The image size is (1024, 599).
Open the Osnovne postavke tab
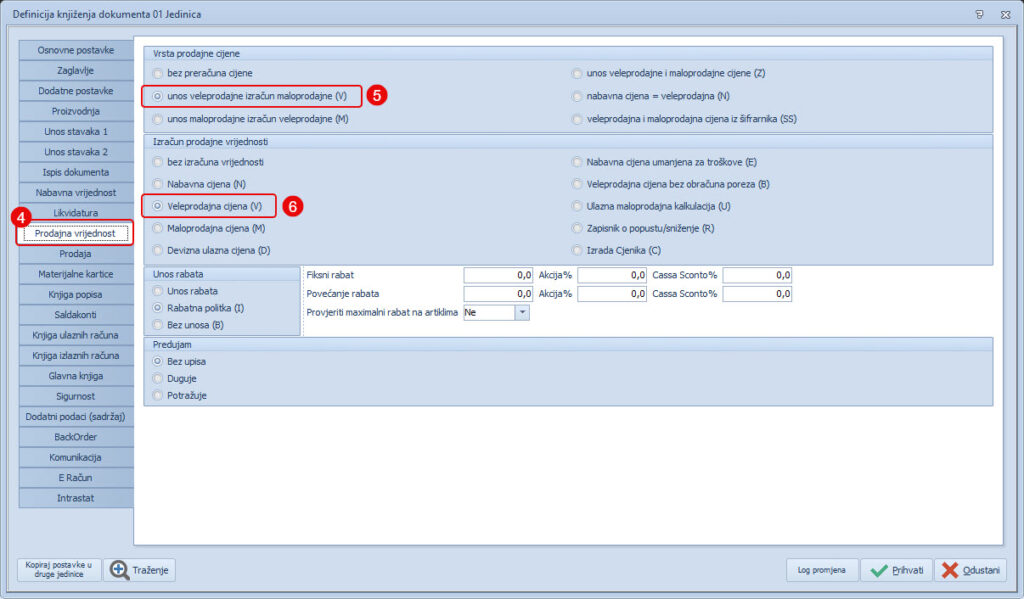click(76, 50)
